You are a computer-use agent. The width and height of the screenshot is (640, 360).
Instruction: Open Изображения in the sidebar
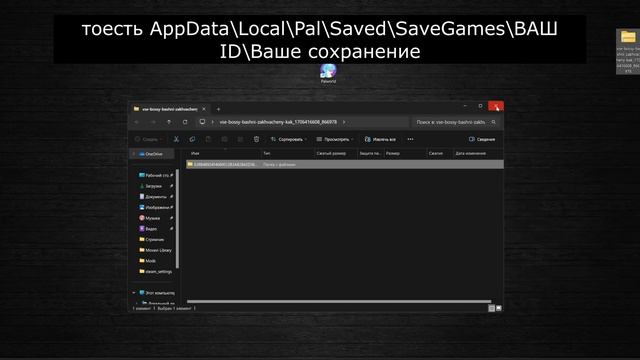156,207
